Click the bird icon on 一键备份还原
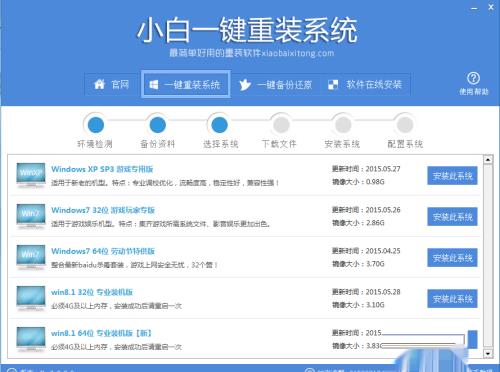 [x=245, y=85]
